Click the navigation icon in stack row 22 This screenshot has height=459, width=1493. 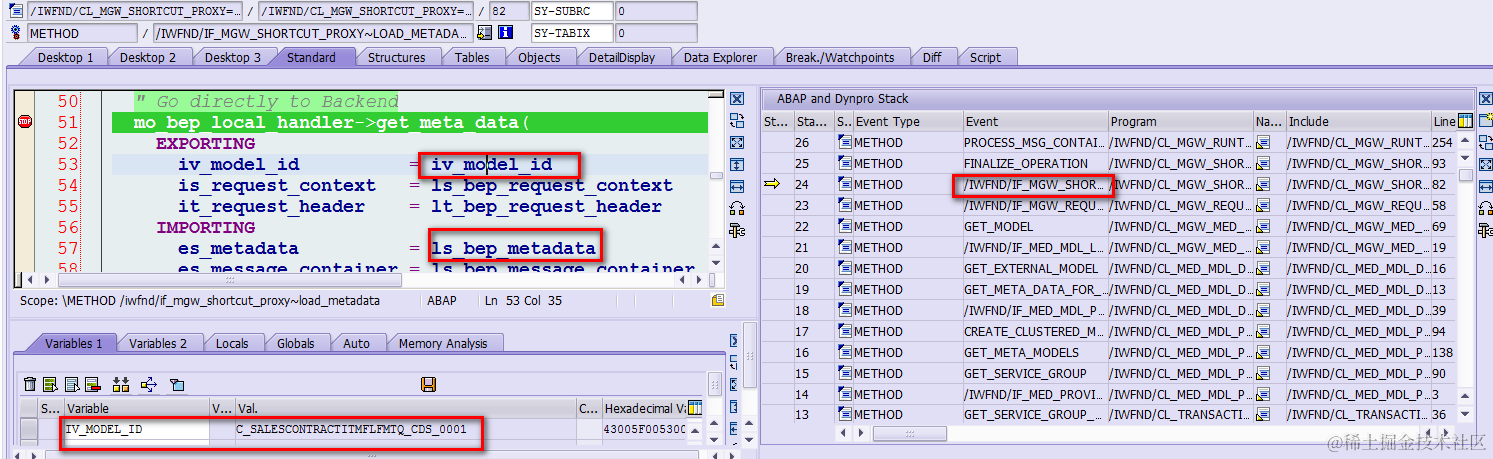(1263, 227)
